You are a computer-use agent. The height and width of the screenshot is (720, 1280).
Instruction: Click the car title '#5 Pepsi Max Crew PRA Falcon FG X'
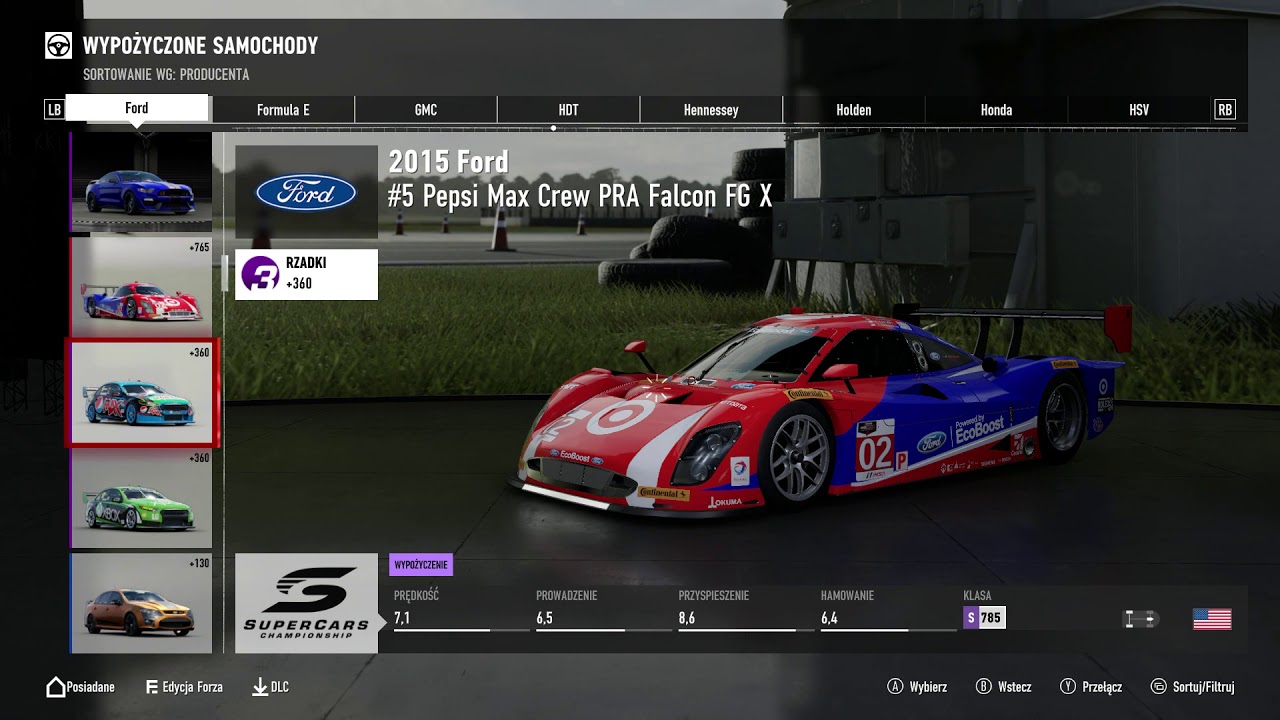580,196
